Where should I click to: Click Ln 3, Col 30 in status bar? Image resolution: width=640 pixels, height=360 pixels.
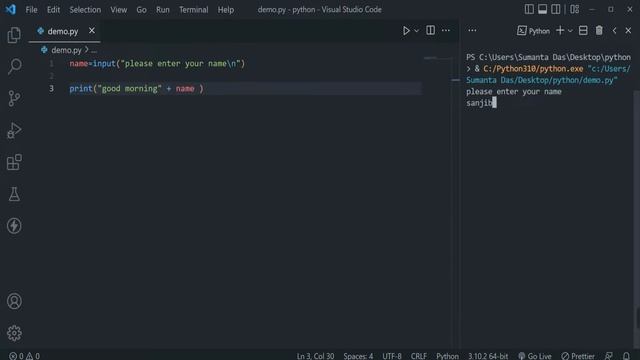click(x=315, y=356)
